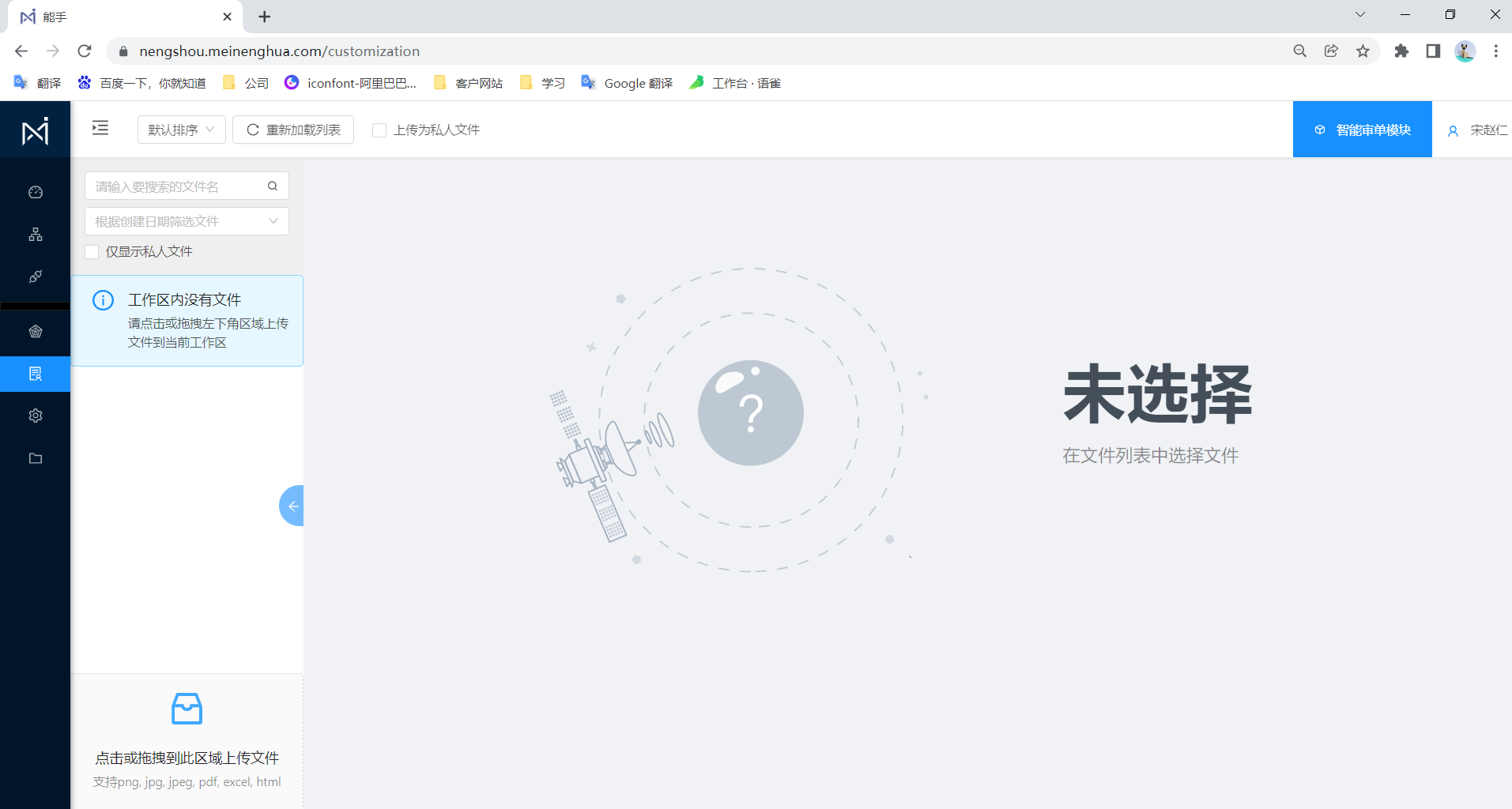Image resolution: width=1512 pixels, height=809 pixels.
Task: Toggle the sidebar collapse menu icon
Action: point(100,128)
